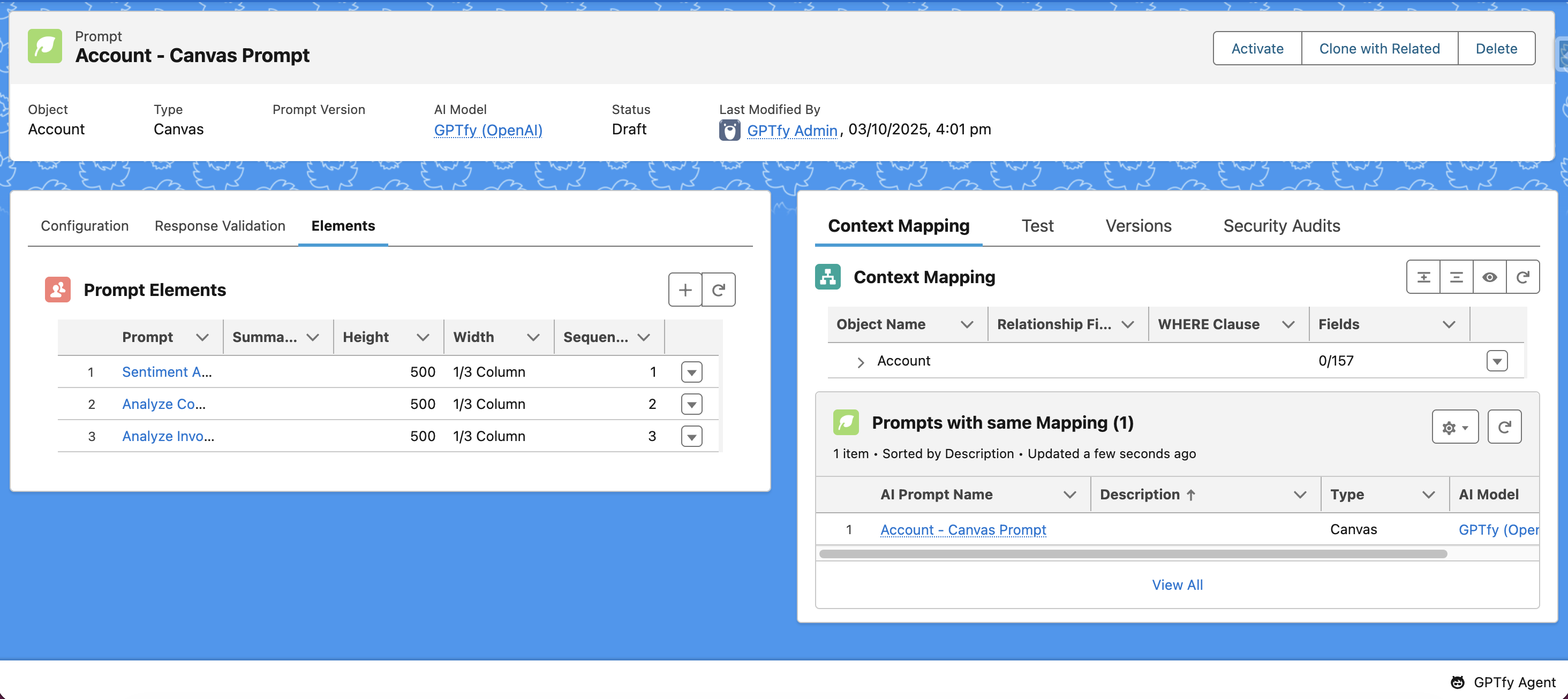The height and width of the screenshot is (699, 1568).
Task: Open list settings gear in Prompts with same Mapping
Action: (1454, 427)
